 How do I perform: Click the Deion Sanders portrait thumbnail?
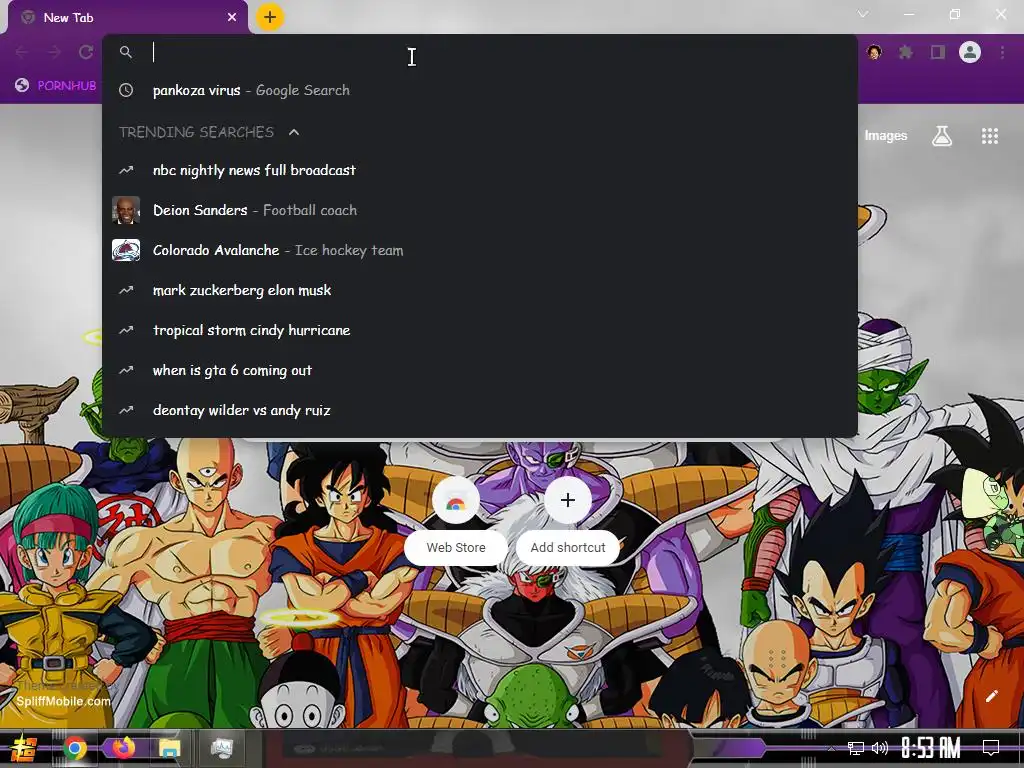[x=126, y=210]
